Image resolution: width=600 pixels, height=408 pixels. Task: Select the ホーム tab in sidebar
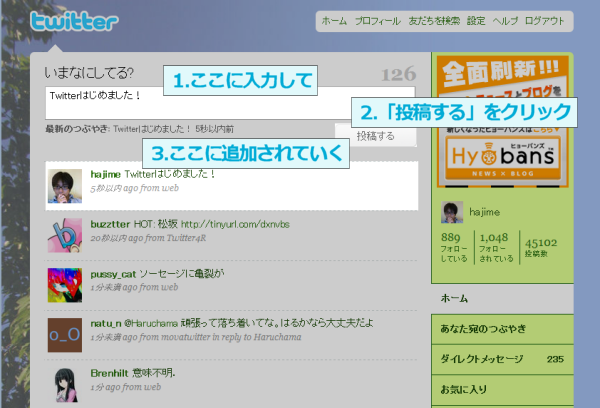click(502, 299)
